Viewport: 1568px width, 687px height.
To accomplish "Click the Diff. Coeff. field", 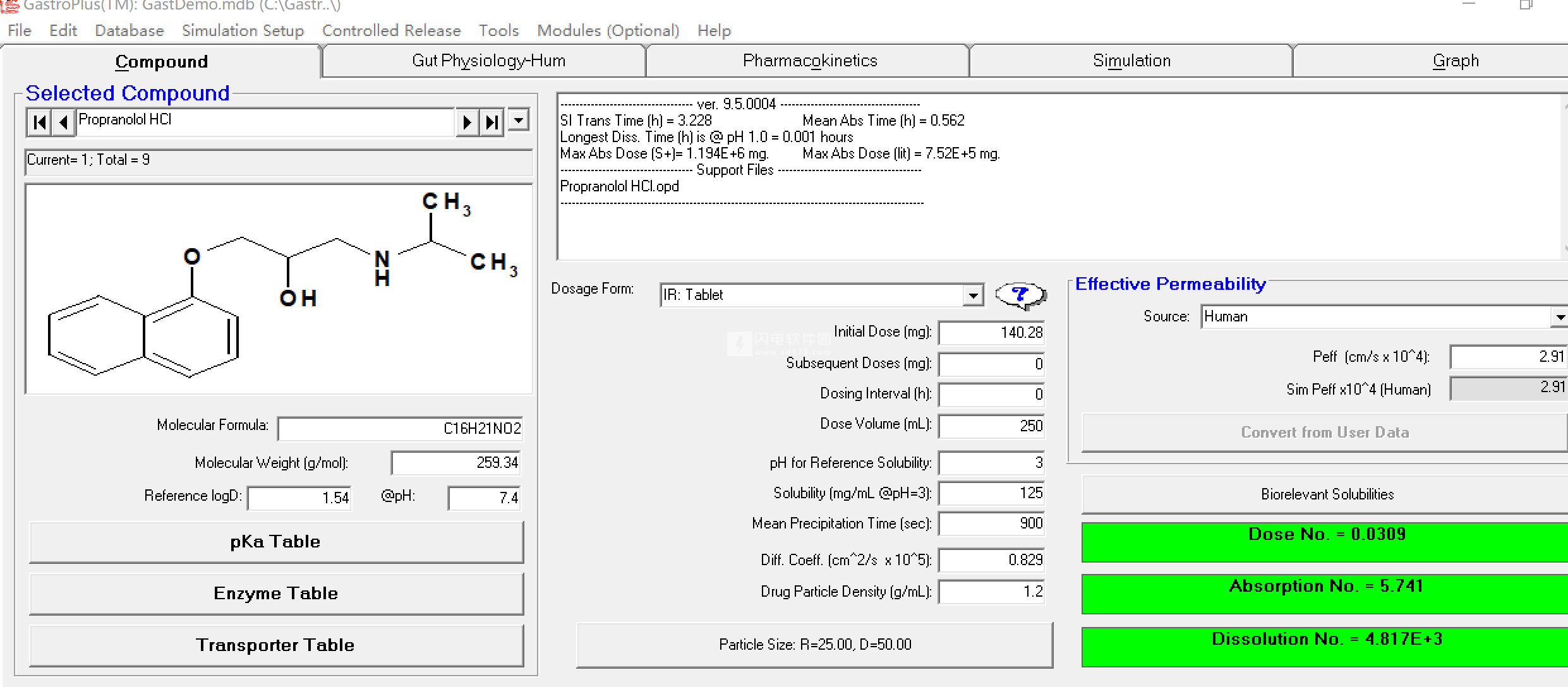I will pyautogui.click(x=992, y=560).
